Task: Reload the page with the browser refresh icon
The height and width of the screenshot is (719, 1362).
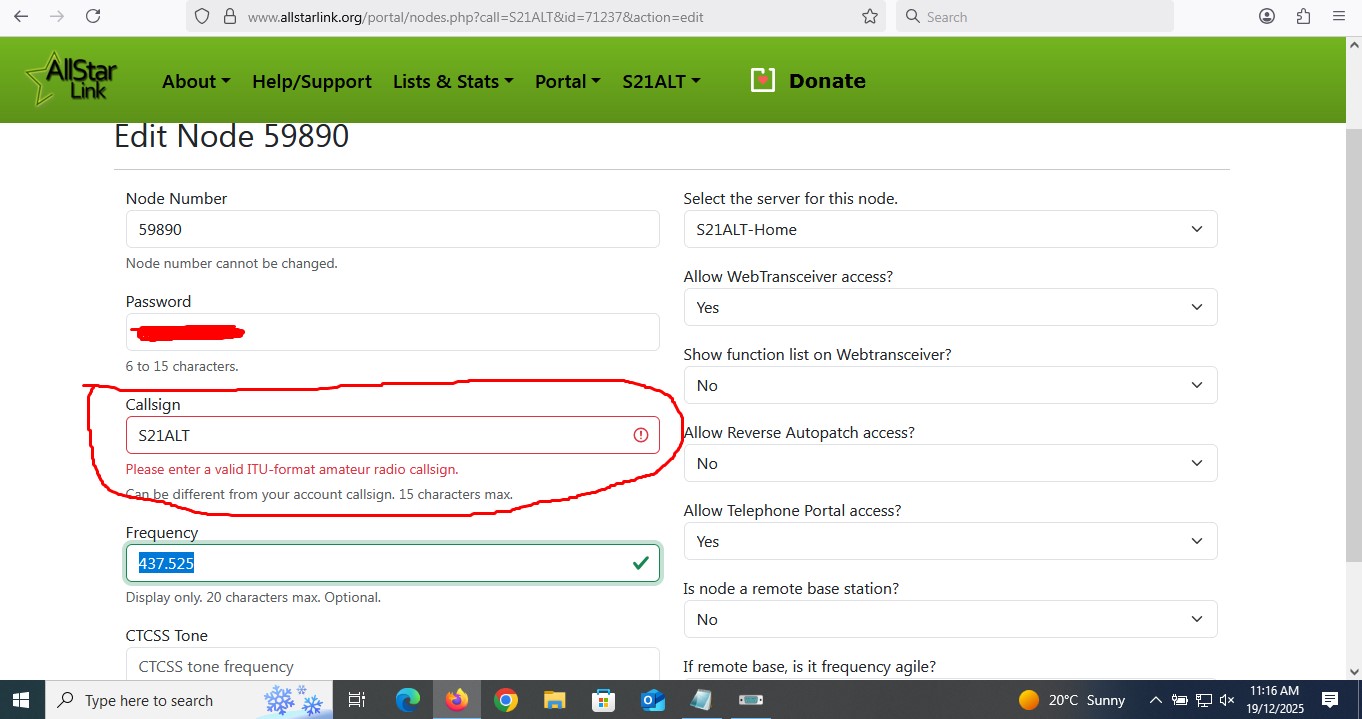Action: [x=93, y=16]
